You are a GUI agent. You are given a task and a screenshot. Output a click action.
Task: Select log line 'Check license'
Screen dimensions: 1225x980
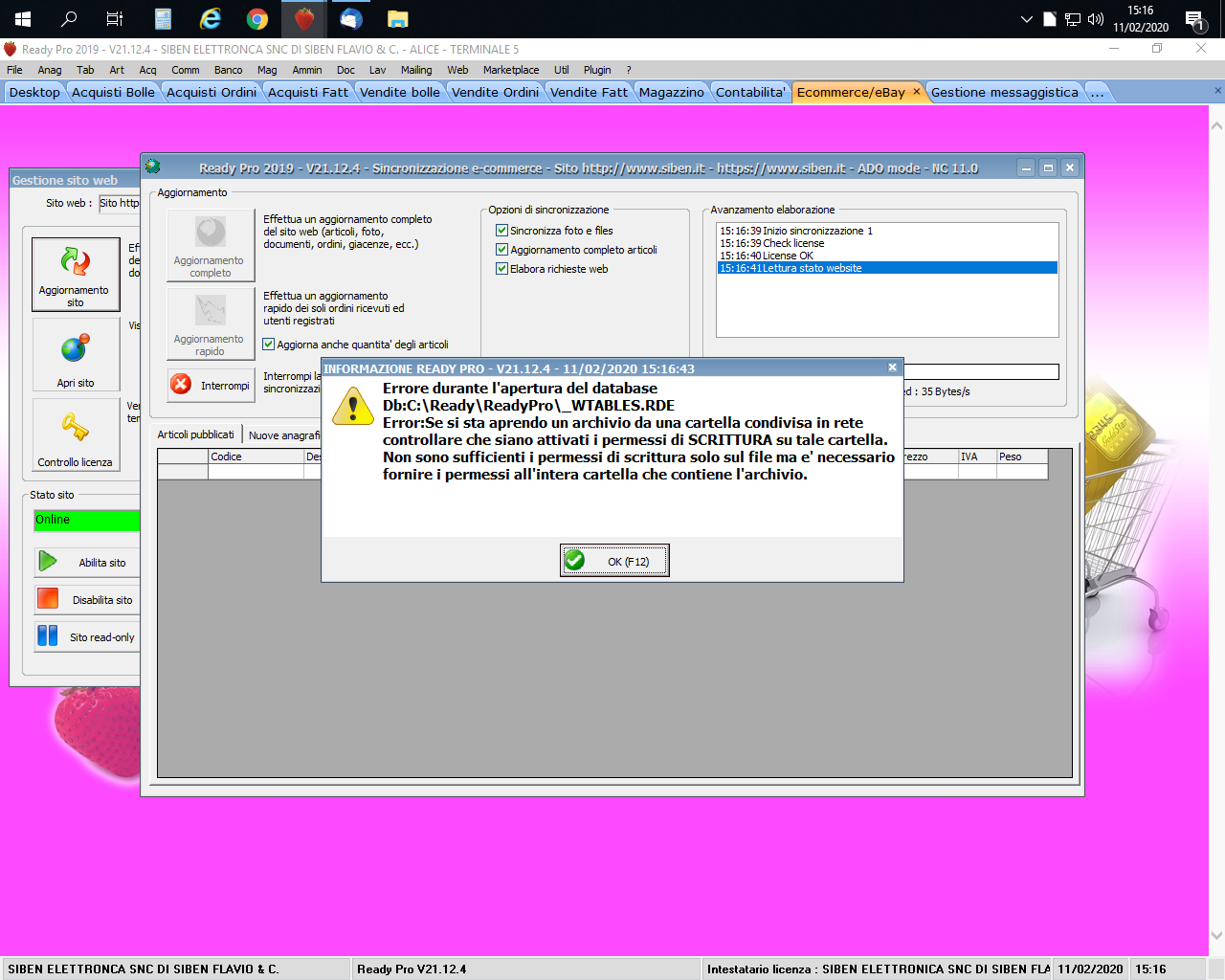[887, 243]
